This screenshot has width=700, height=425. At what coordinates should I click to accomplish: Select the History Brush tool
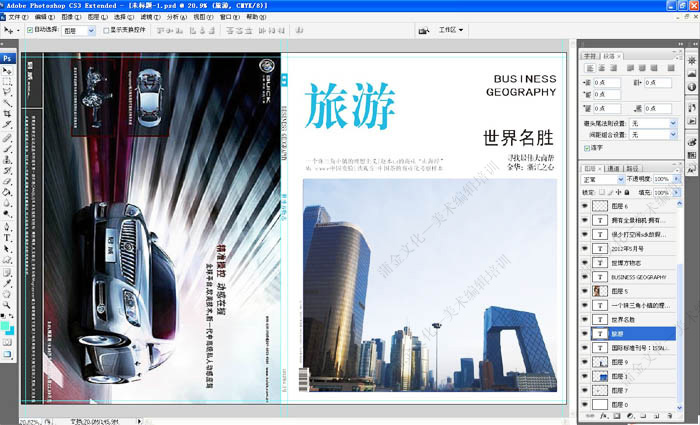click(7, 171)
